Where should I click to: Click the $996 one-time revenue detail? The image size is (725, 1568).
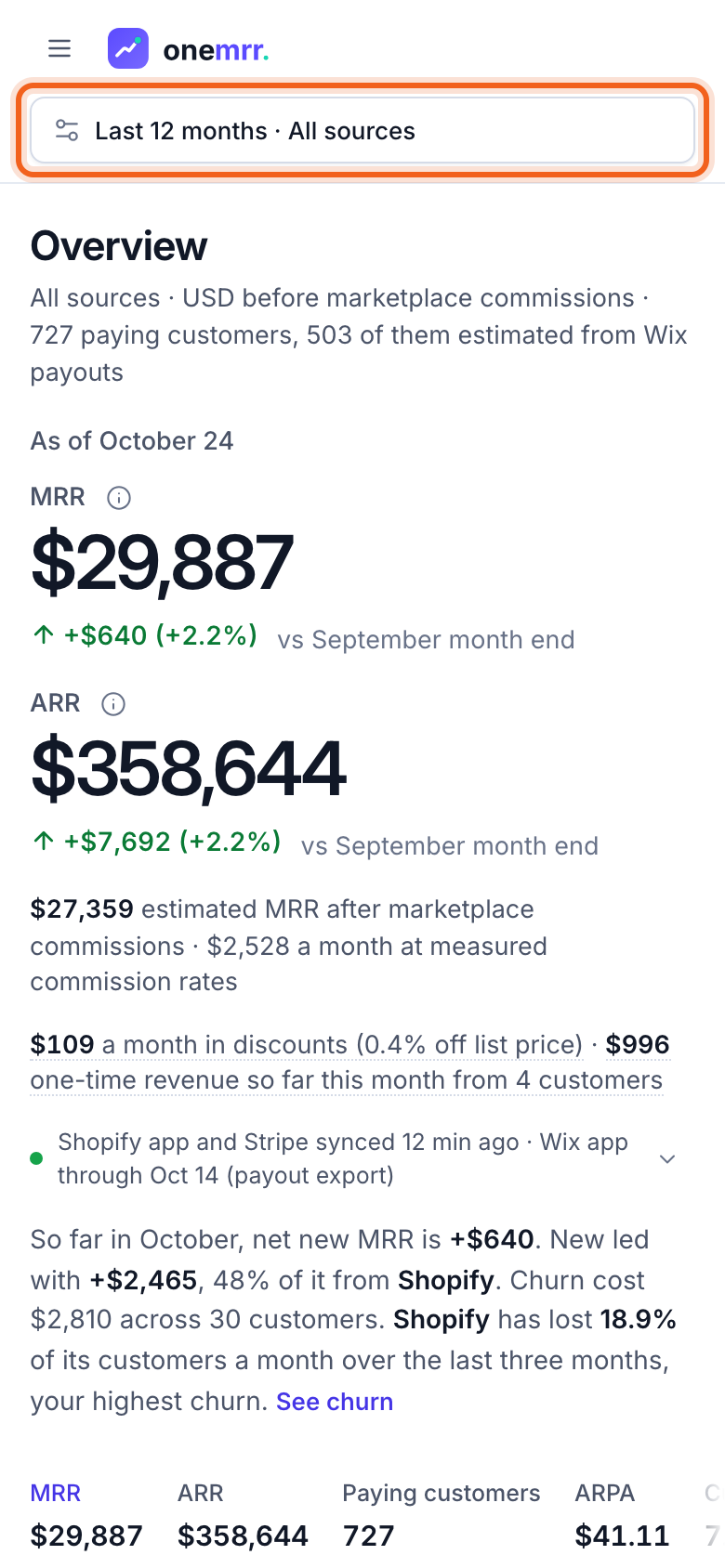coord(347,1063)
